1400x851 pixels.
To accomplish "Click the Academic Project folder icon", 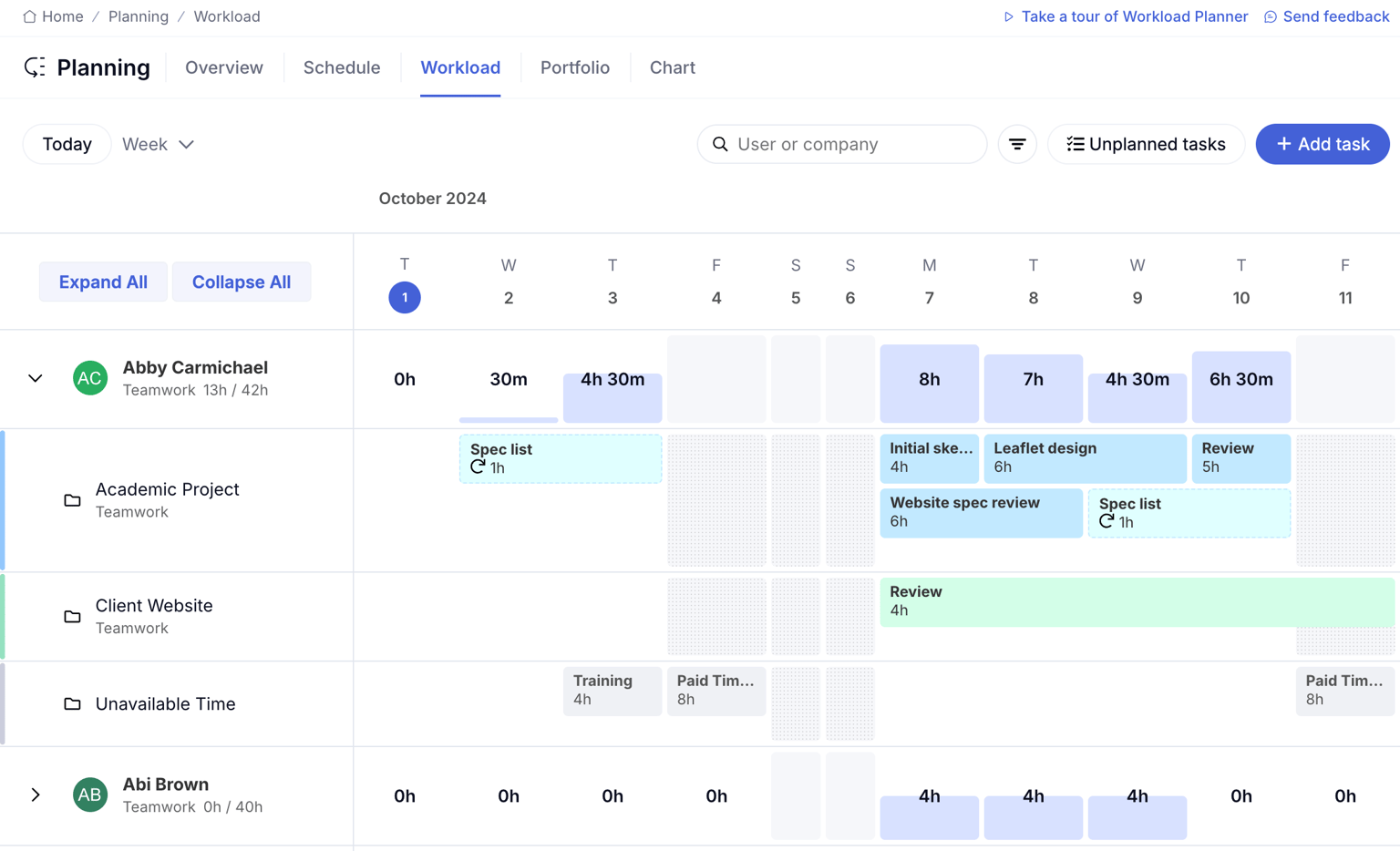I will 72,500.
